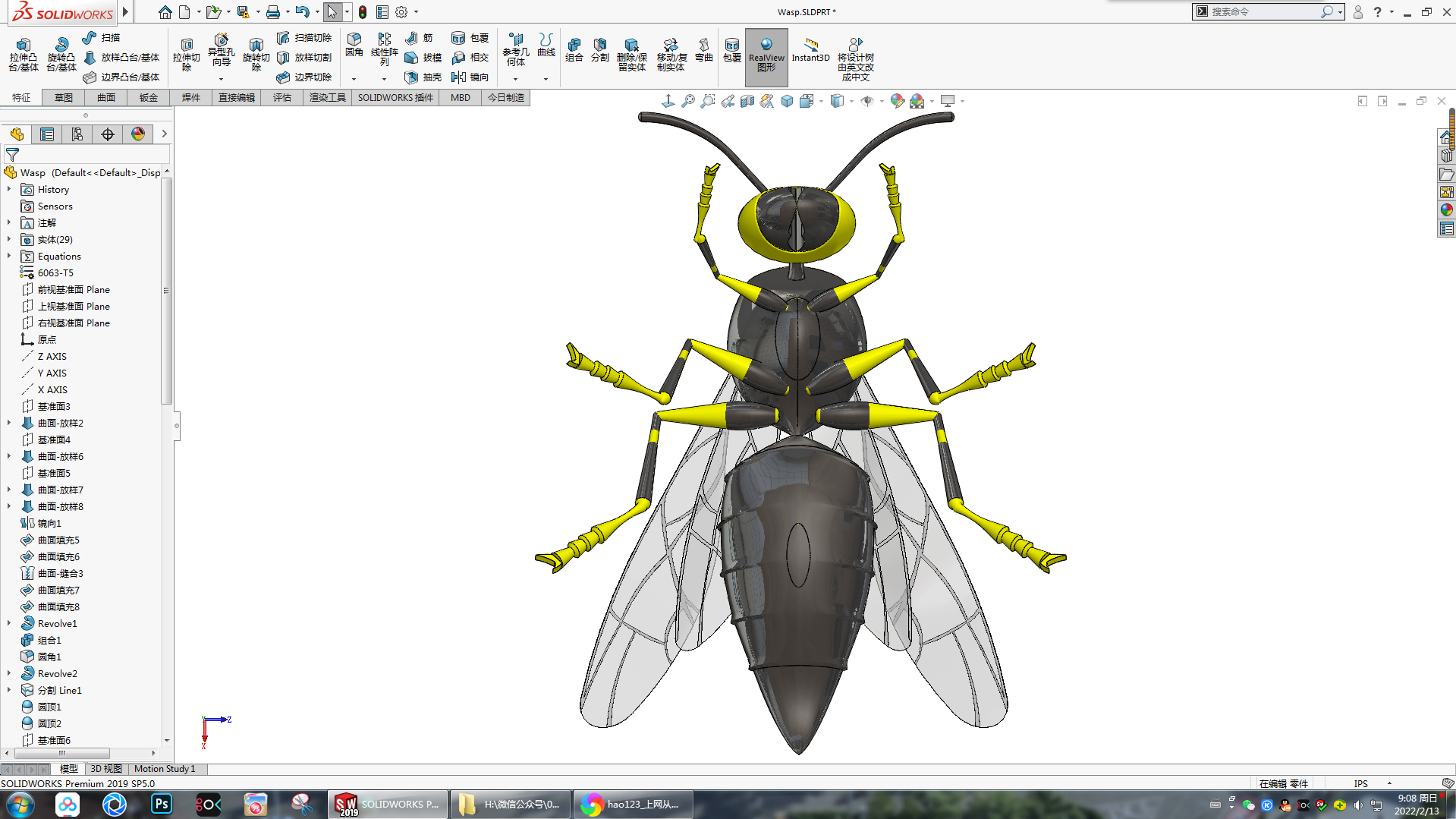
Task: Open the 3D 视图 bottom tab
Action: pyautogui.click(x=106, y=769)
